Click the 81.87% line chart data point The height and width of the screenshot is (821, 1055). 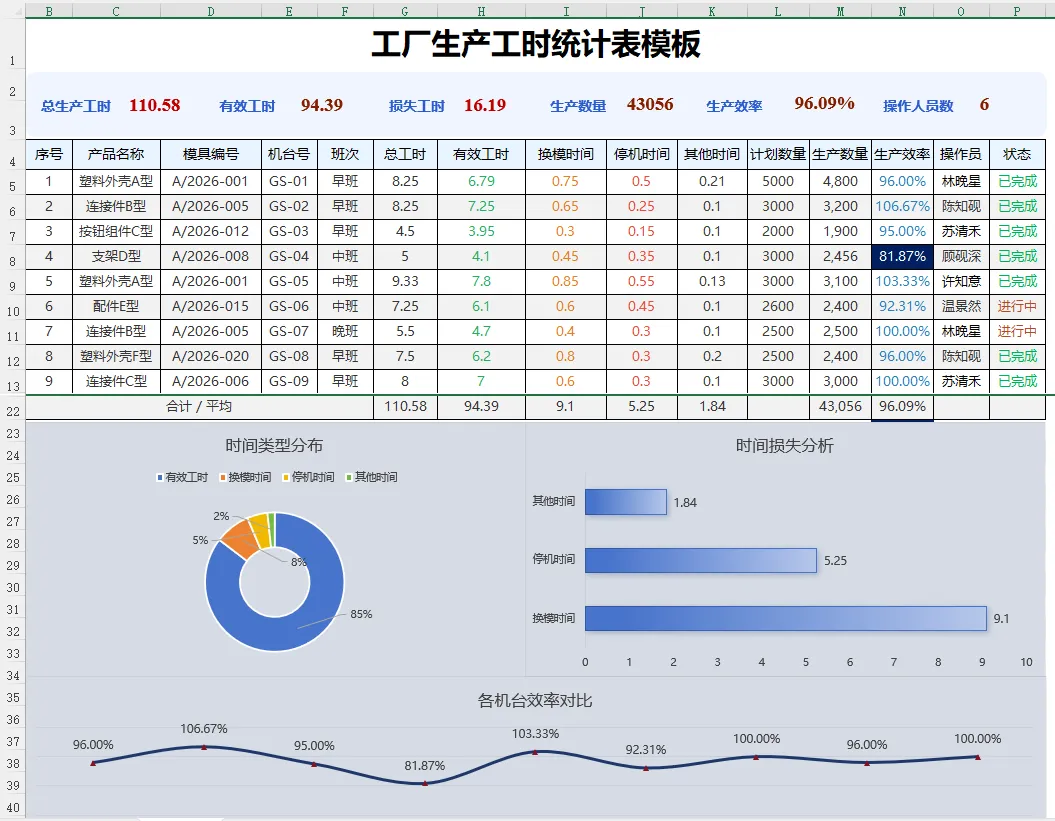pos(425,783)
